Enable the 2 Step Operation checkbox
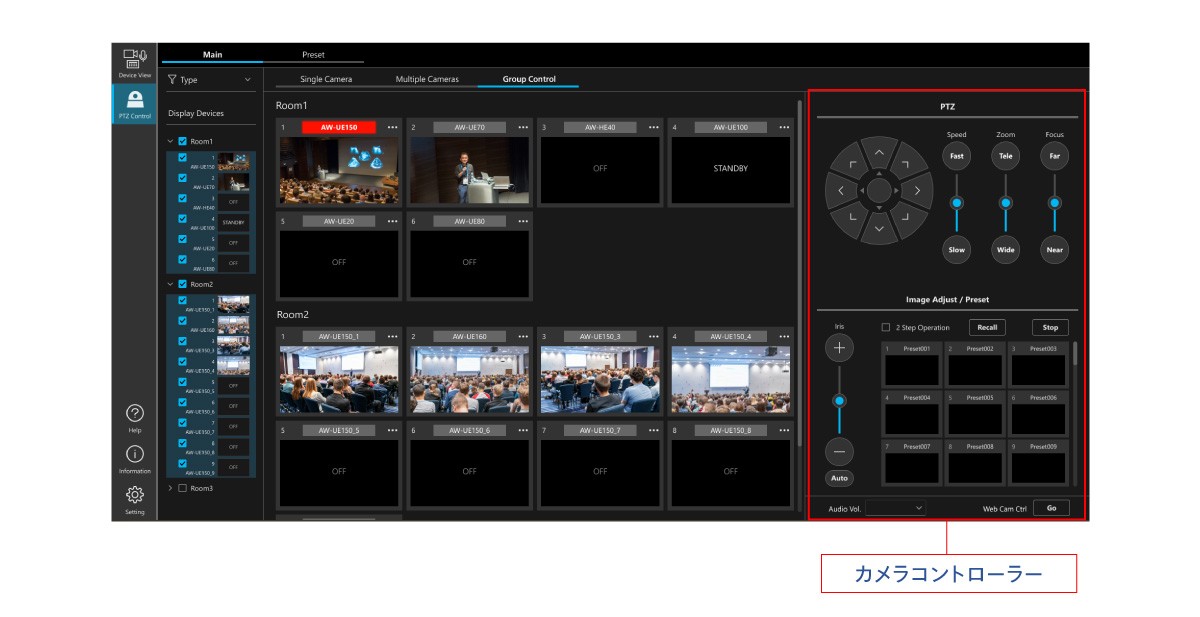 point(885,328)
